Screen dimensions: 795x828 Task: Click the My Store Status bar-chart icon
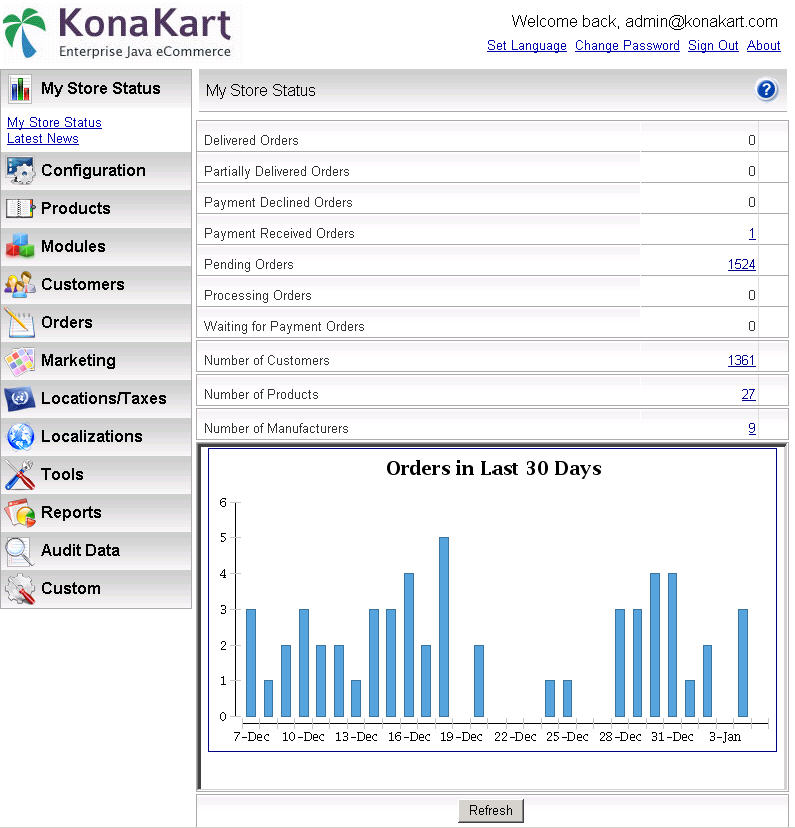click(x=20, y=89)
